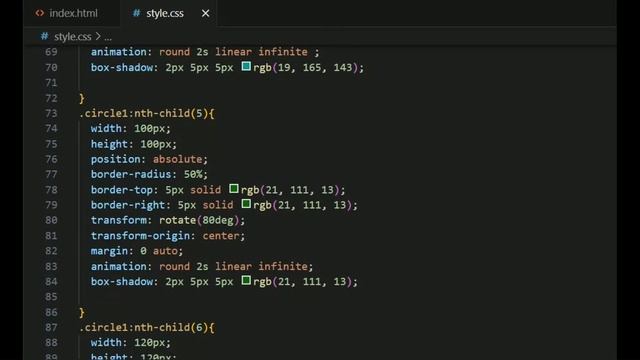Open the line 79 border-right color swatch
Screen dimensions: 640x360
click(x=246, y=204)
